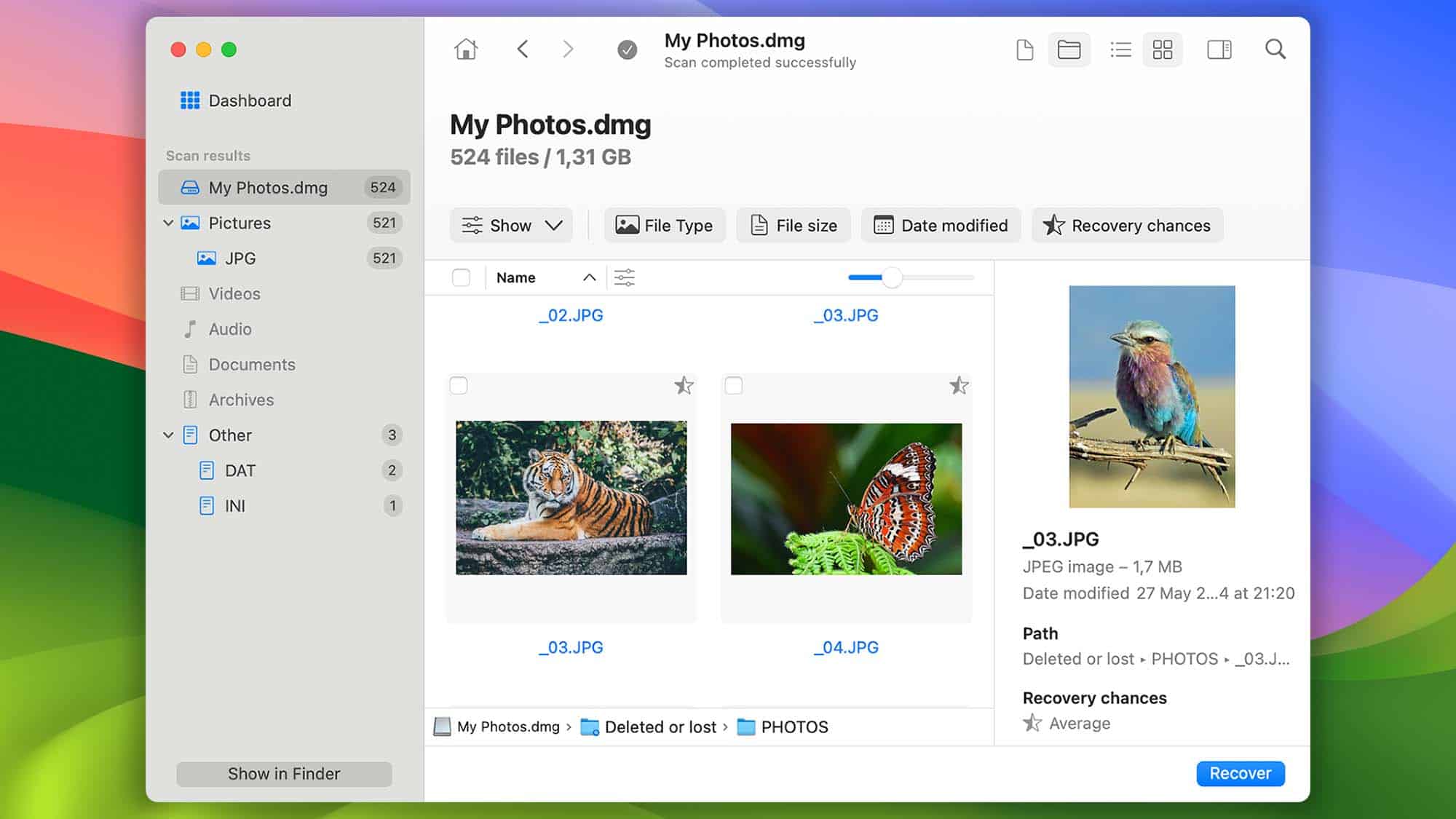Tick checkbox on butterfly photo thumbnail
Image resolution: width=1456 pixels, height=819 pixels.
(734, 385)
